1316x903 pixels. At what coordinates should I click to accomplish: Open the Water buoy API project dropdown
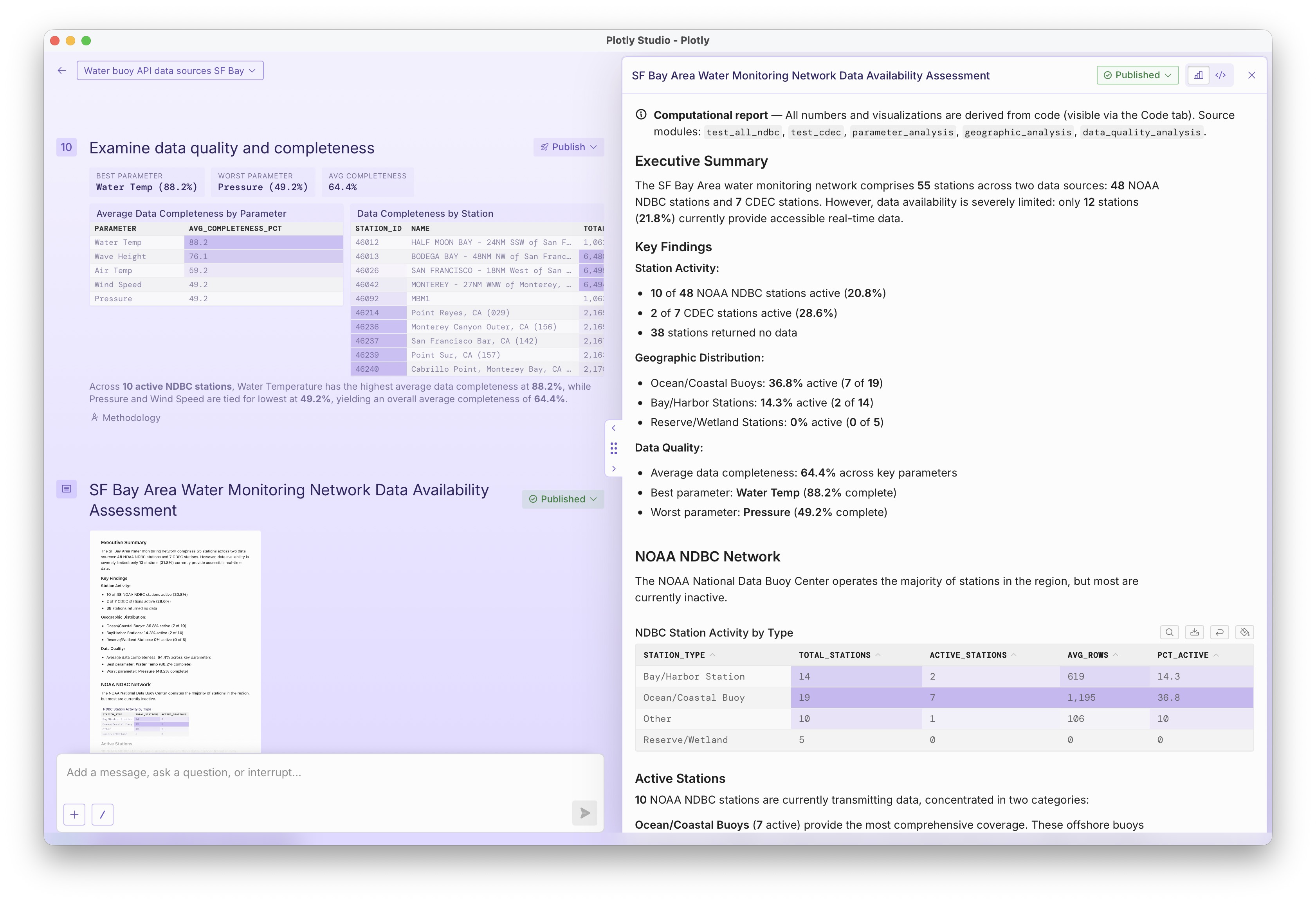pos(170,71)
